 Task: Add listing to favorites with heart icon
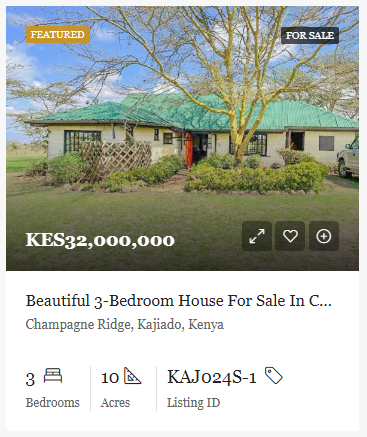pyautogui.click(x=290, y=236)
